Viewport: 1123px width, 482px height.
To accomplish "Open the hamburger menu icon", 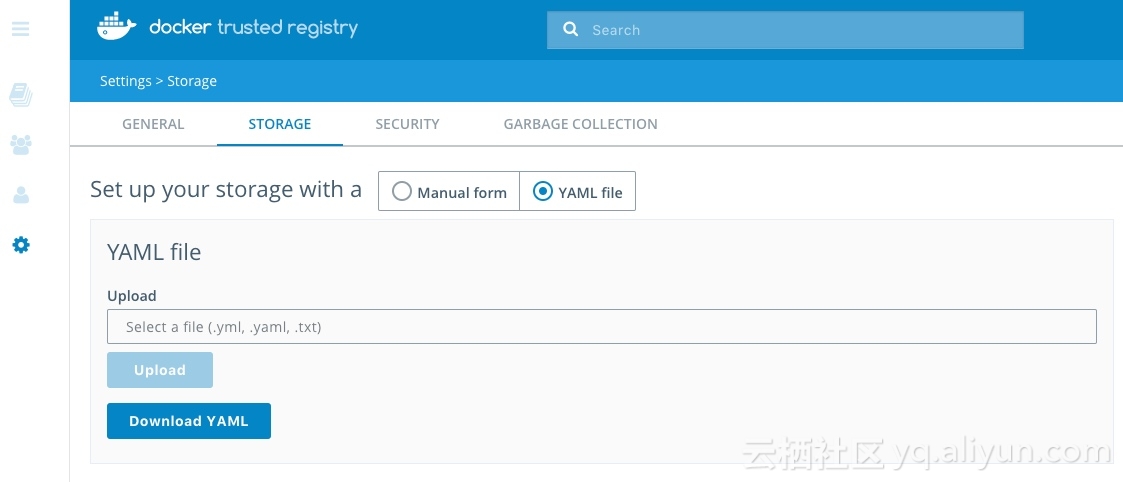I will tap(21, 29).
